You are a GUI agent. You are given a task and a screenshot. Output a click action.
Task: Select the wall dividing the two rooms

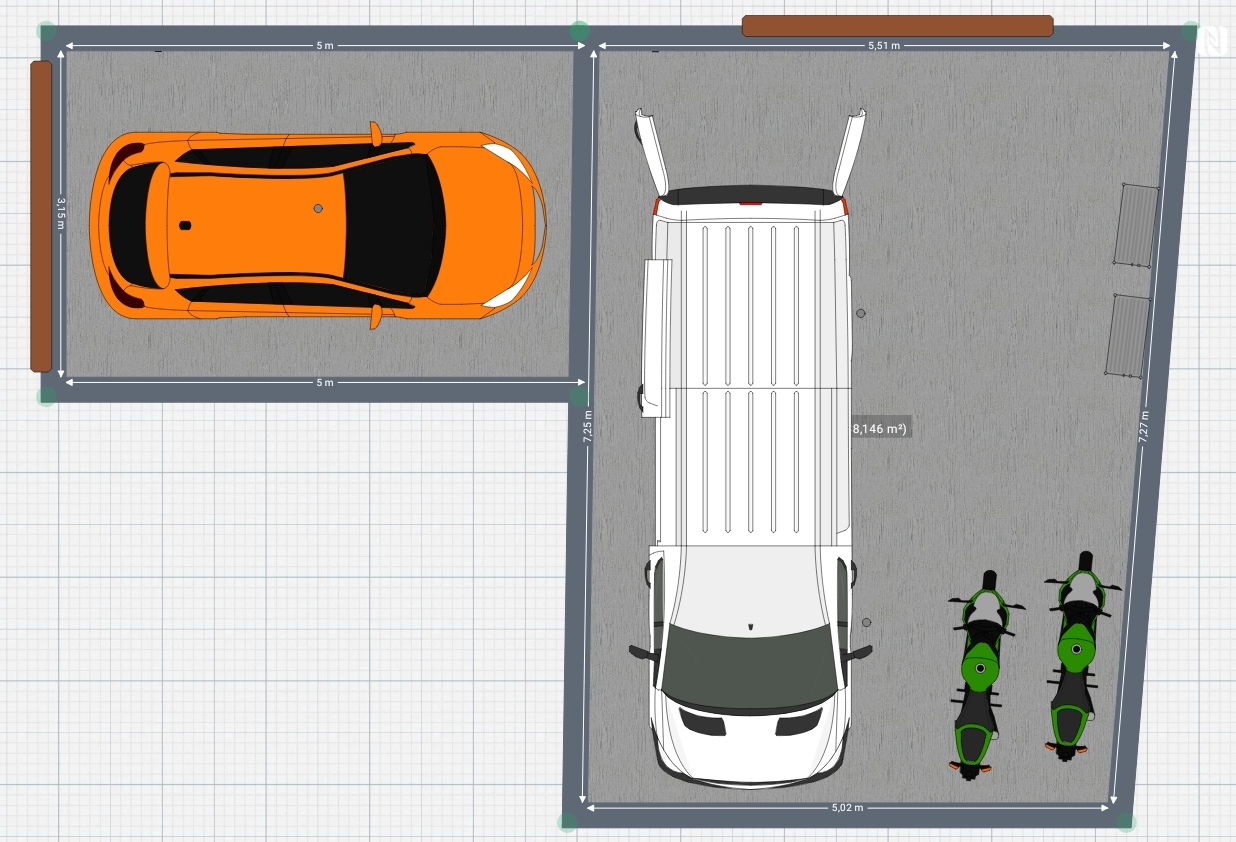(579, 215)
